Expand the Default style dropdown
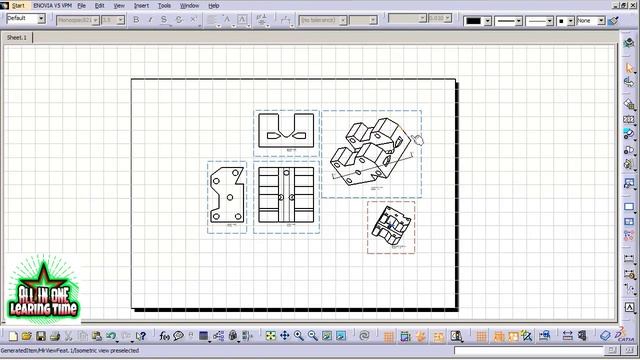 (x=41, y=18)
